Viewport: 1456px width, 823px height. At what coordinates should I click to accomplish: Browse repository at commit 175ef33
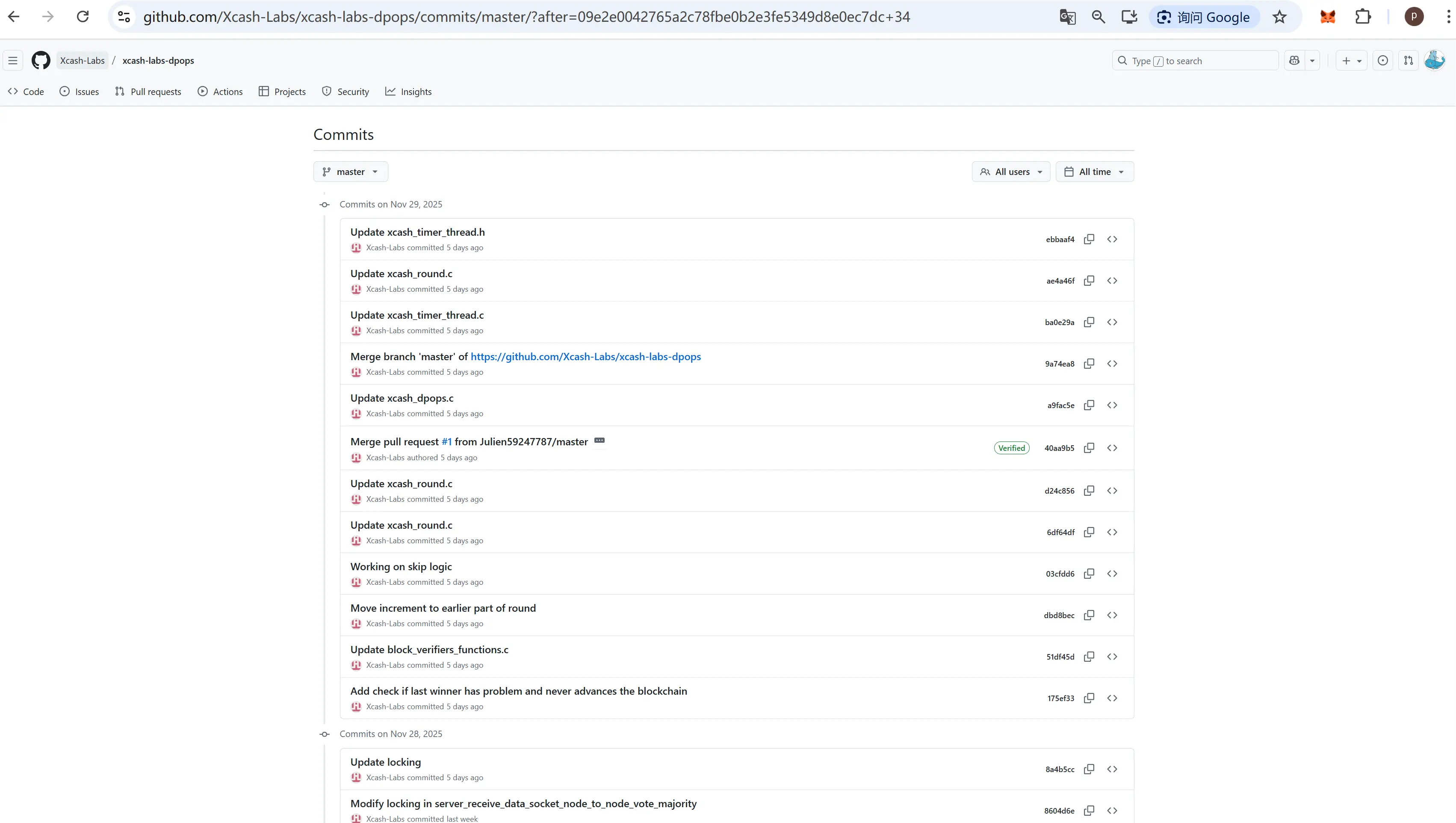(1112, 698)
